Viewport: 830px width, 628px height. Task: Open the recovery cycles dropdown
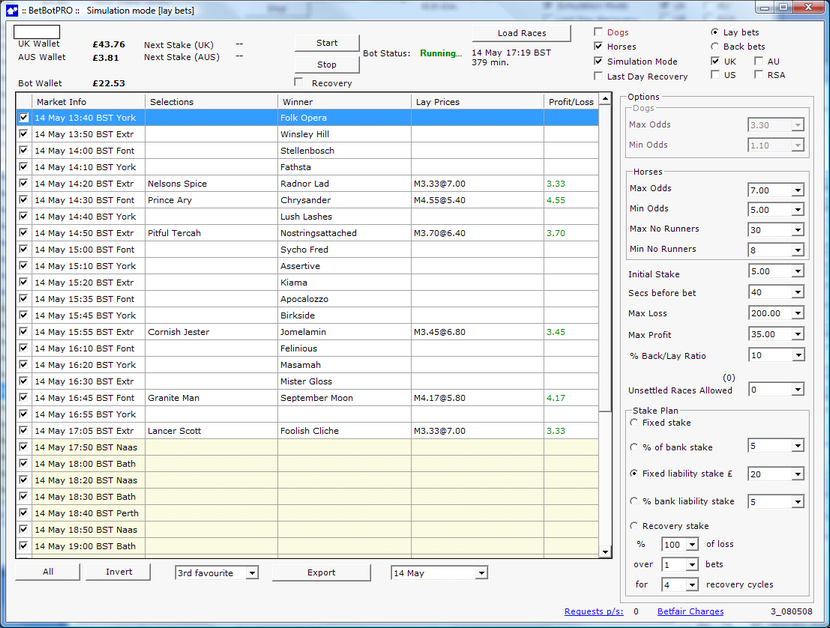point(692,585)
